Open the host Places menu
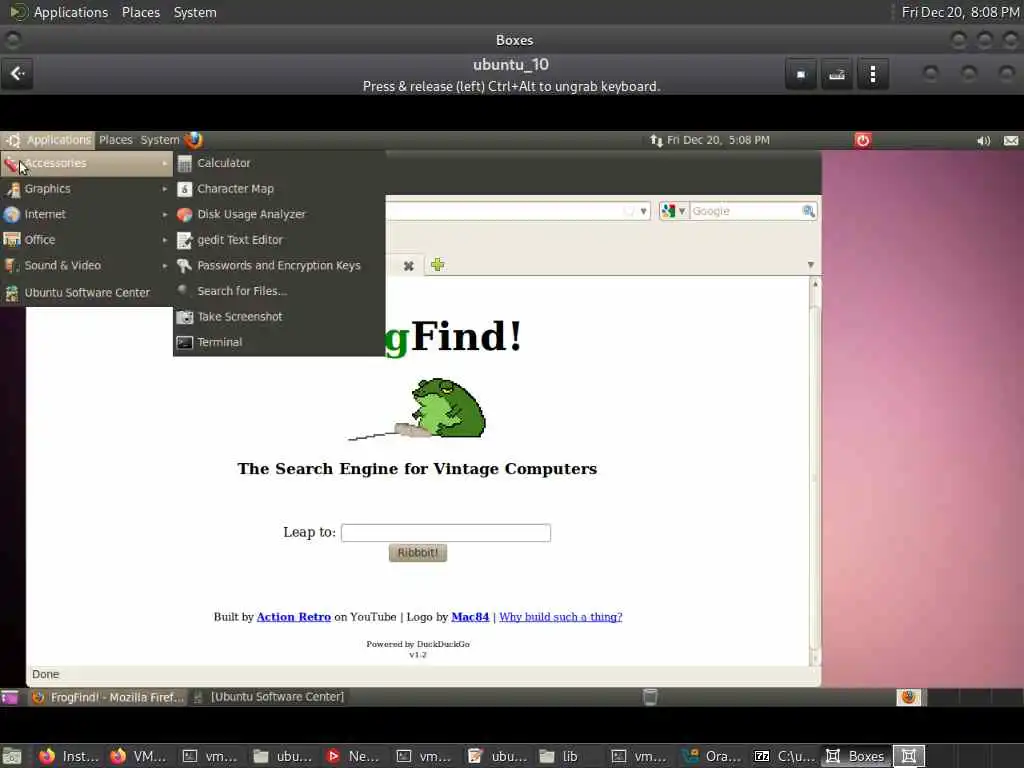The height and width of the screenshot is (768, 1024). (x=140, y=12)
